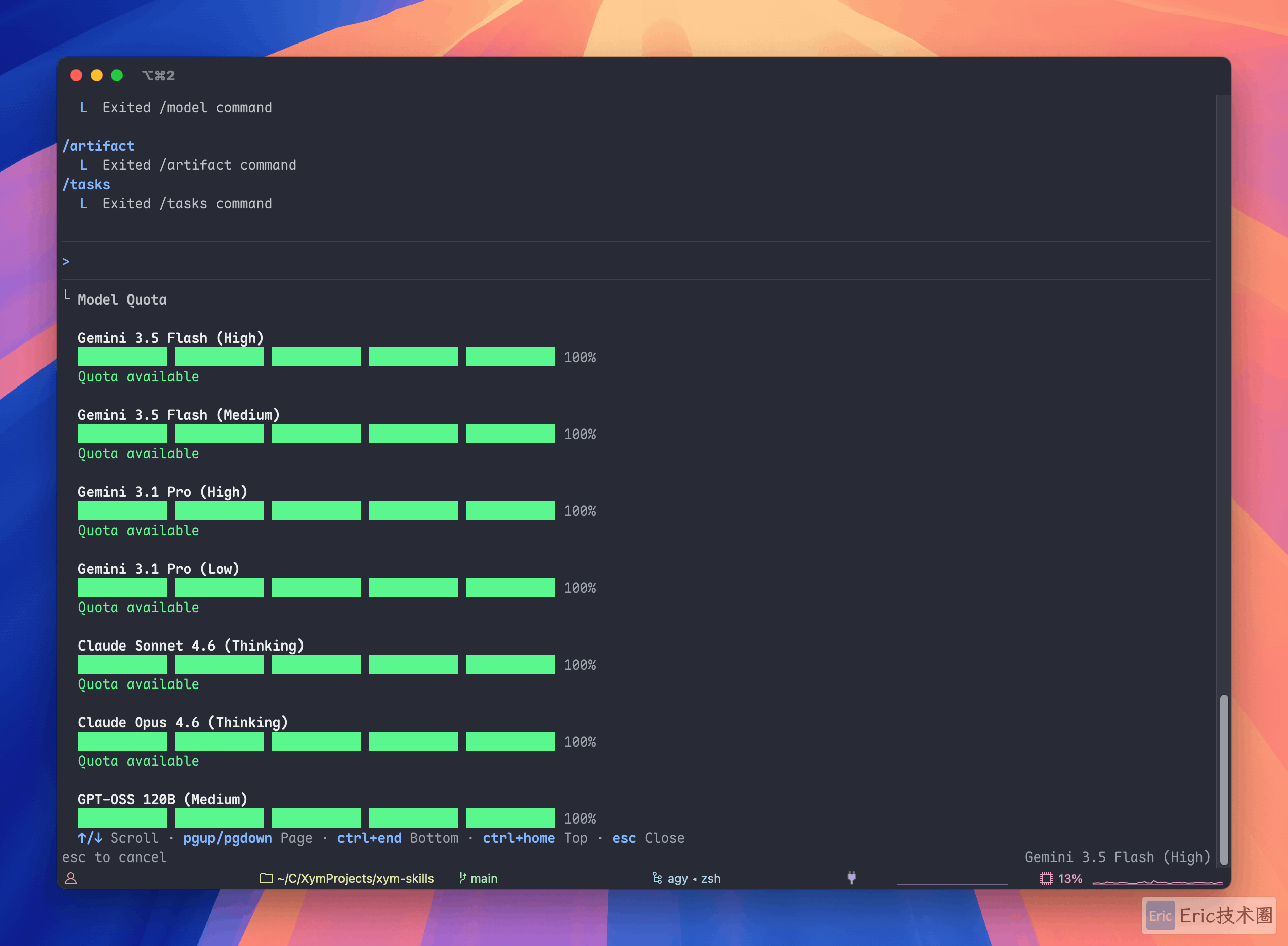Viewport: 1288px width, 946px height.
Task: Click the quota bar of GPT-OSS 120B (Medium)
Action: (x=317, y=818)
